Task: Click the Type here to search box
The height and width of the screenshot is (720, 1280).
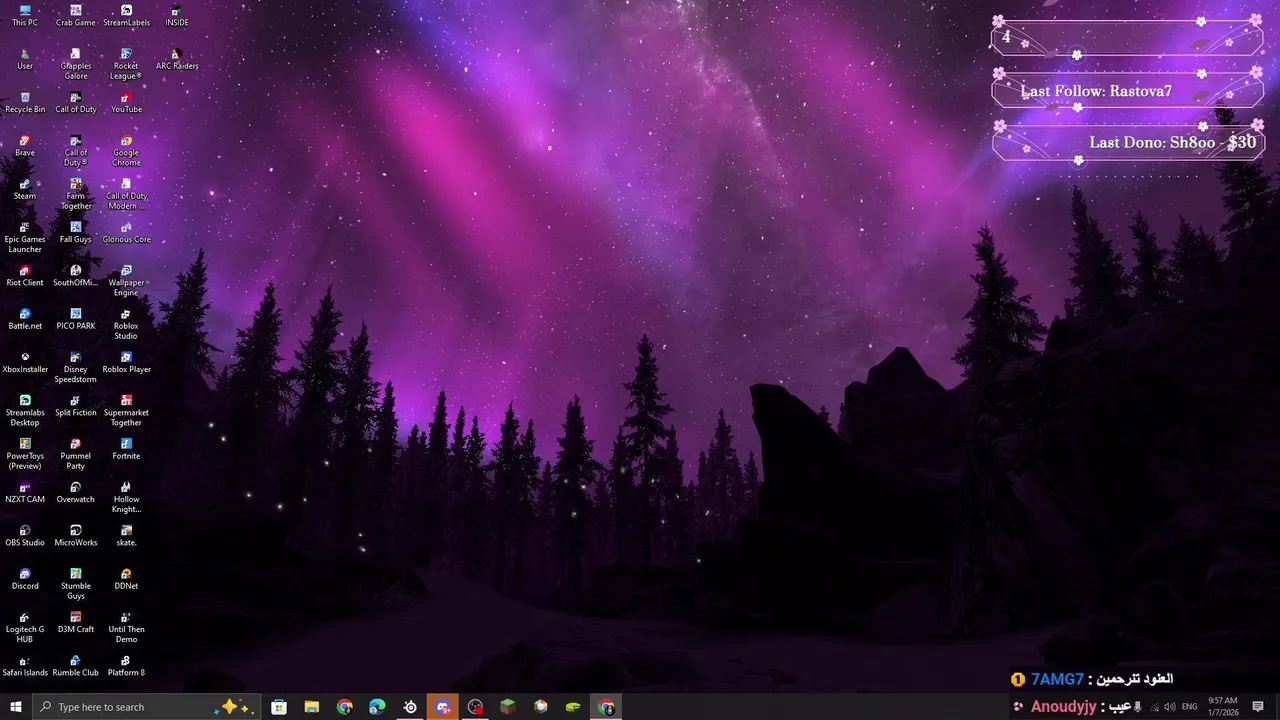Action: [x=147, y=707]
